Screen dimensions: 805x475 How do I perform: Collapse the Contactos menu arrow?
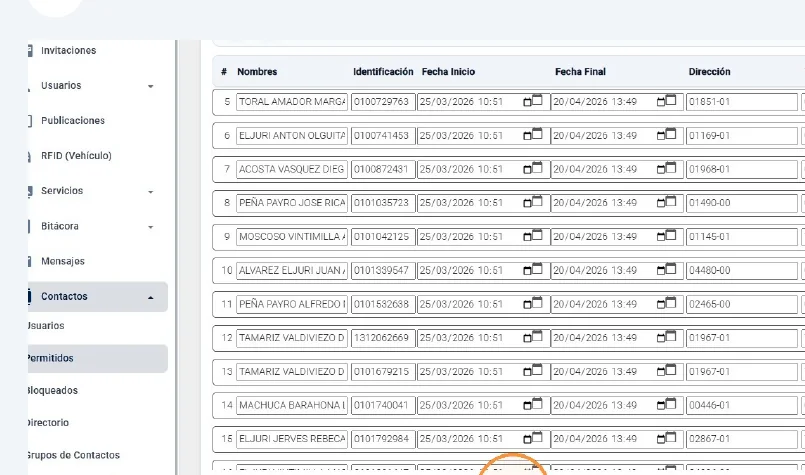click(150, 297)
